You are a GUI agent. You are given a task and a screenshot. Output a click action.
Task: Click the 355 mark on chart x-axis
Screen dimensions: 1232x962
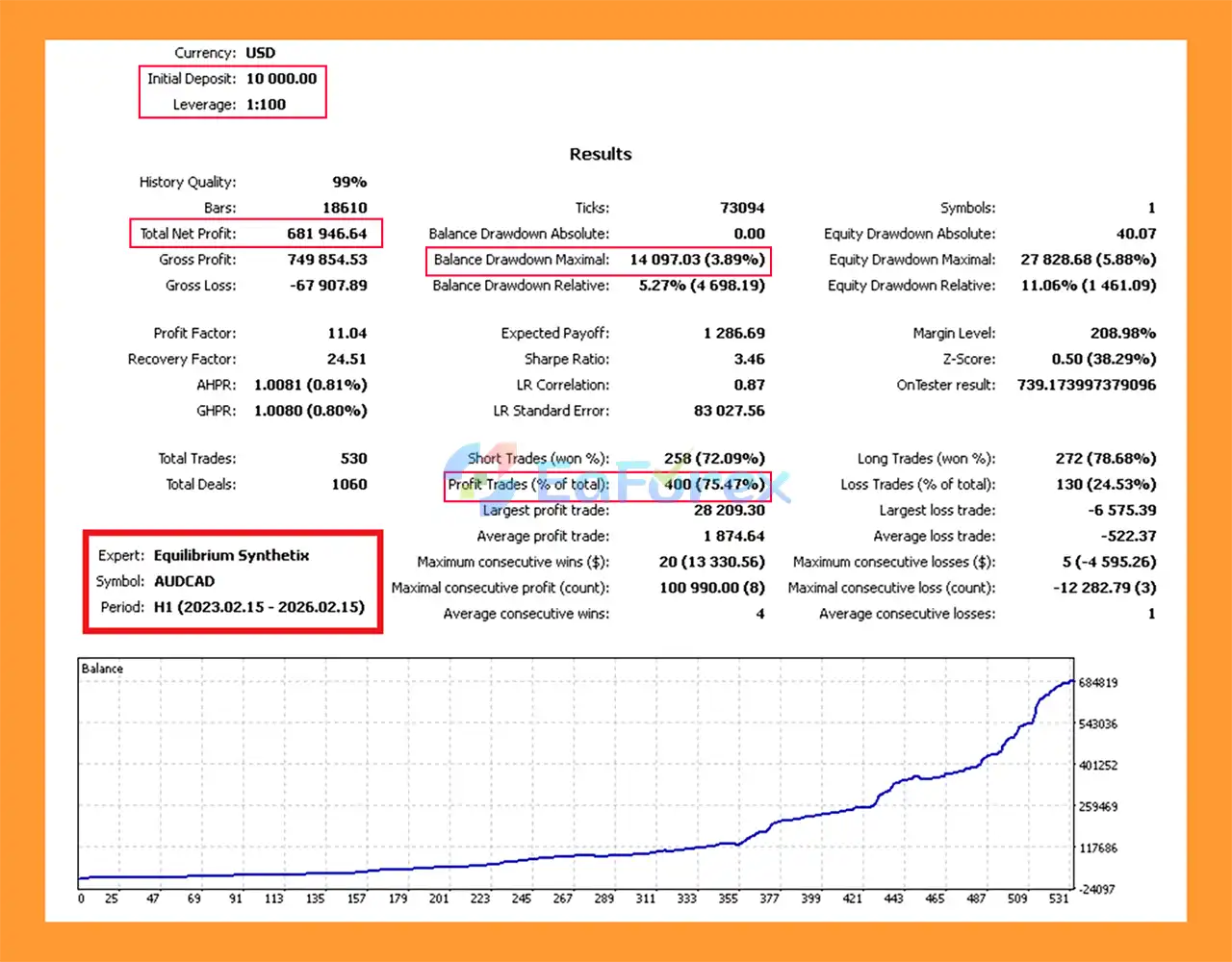728,899
